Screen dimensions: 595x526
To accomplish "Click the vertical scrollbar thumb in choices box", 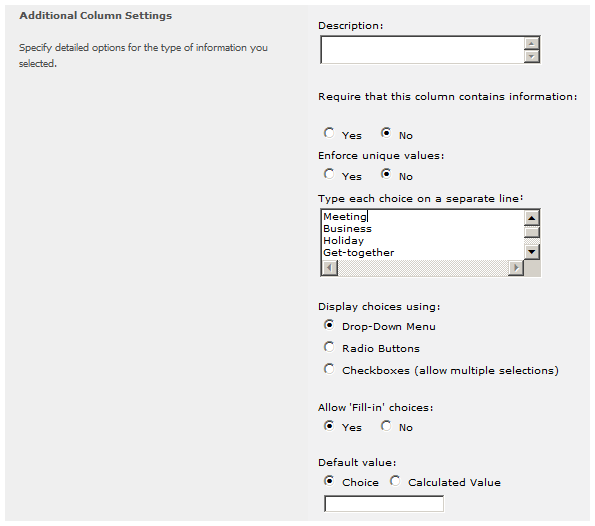I will click(x=532, y=232).
